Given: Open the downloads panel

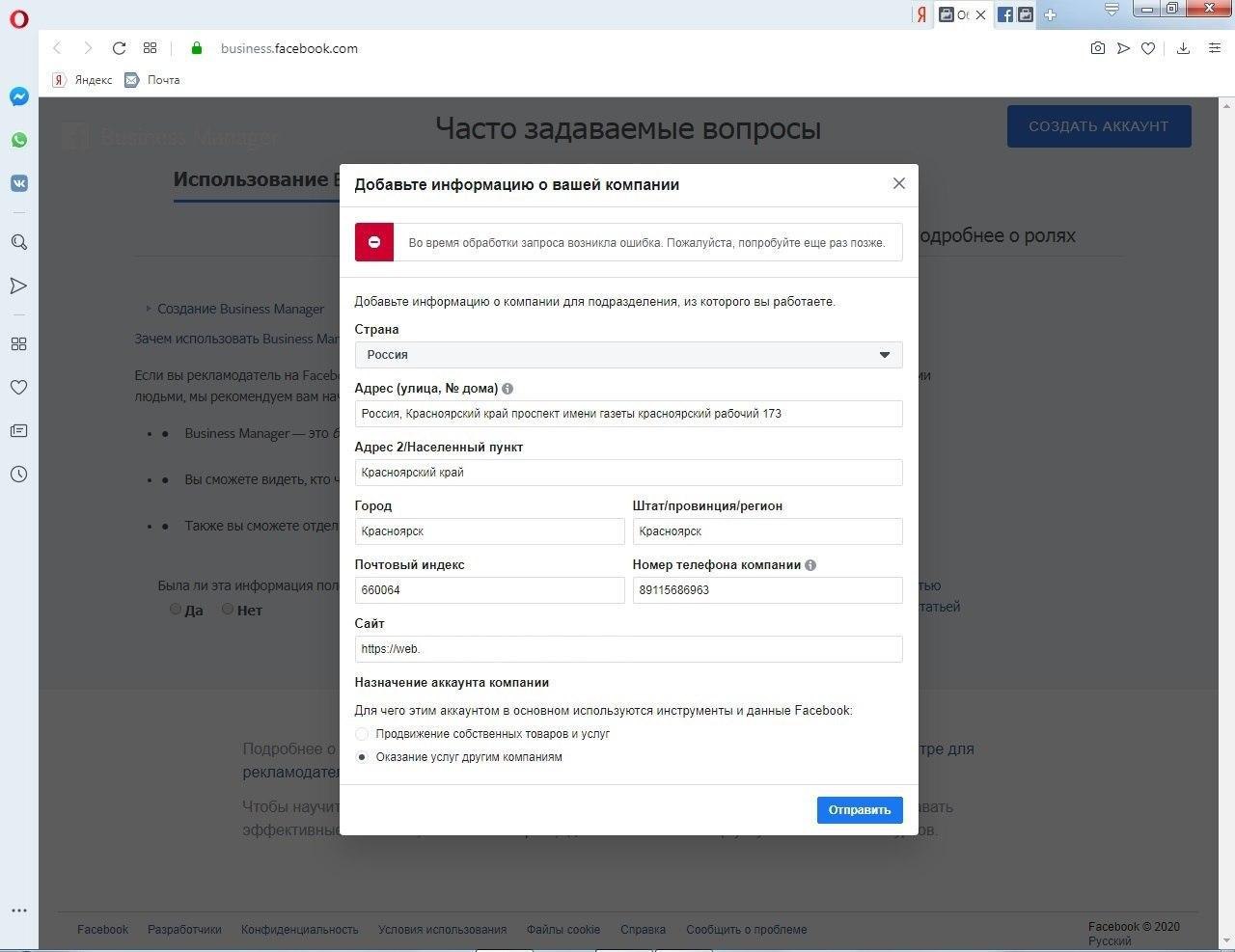Looking at the screenshot, I should coord(1183,48).
